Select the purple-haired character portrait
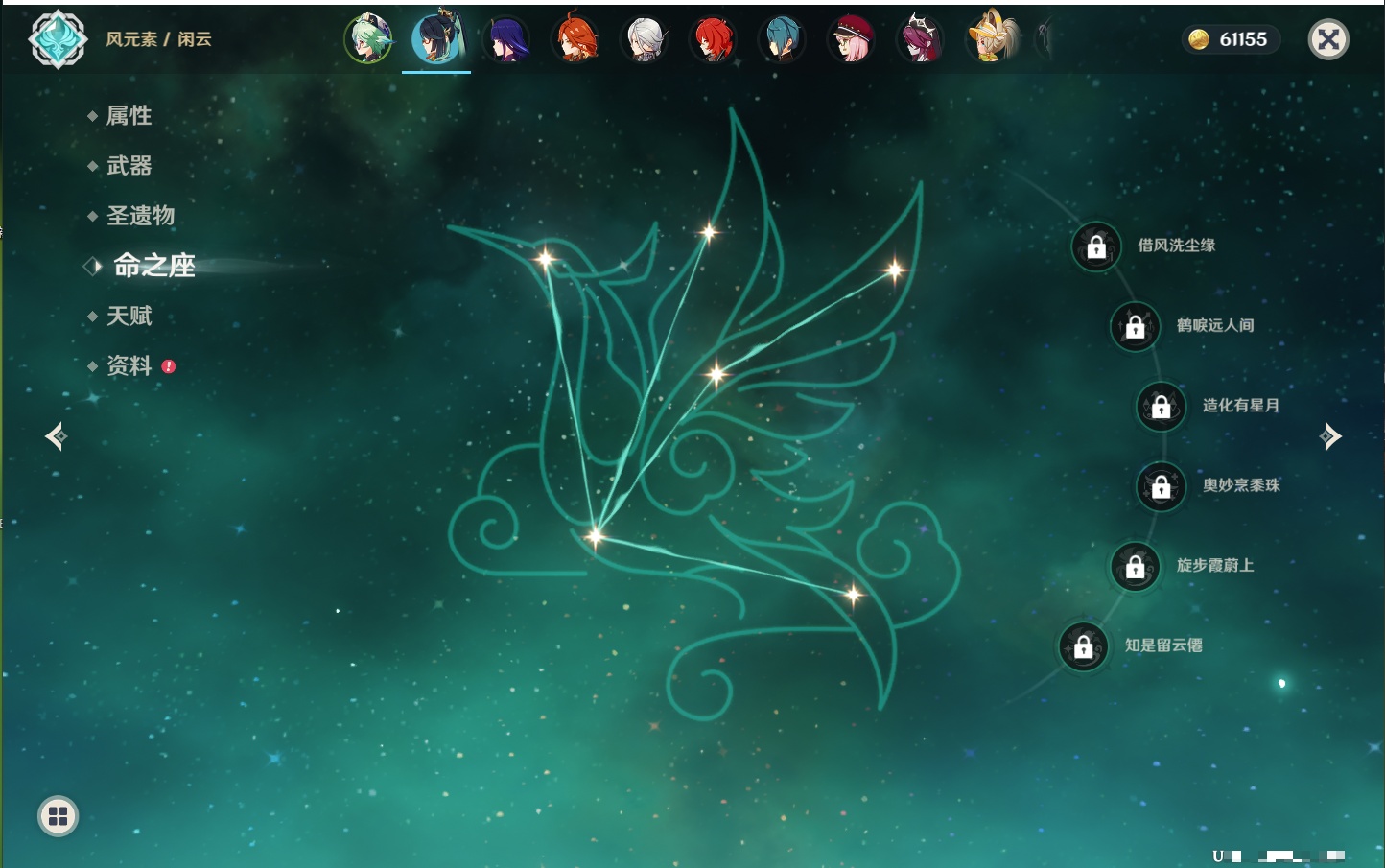This screenshot has width=1385, height=868. [506, 39]
